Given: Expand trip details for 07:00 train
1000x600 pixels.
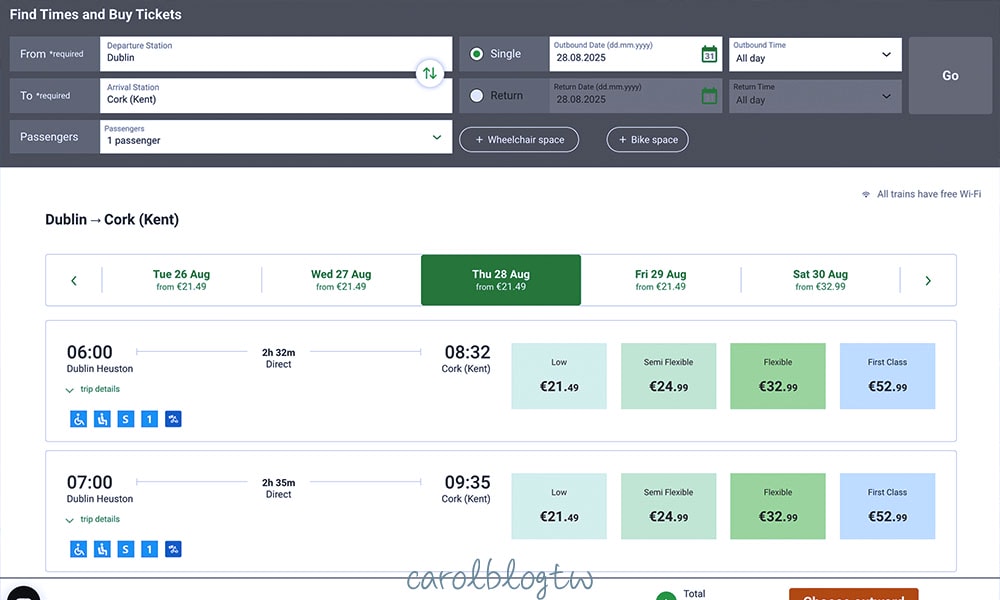Looking at the screenshot, I should pos(93,519).
